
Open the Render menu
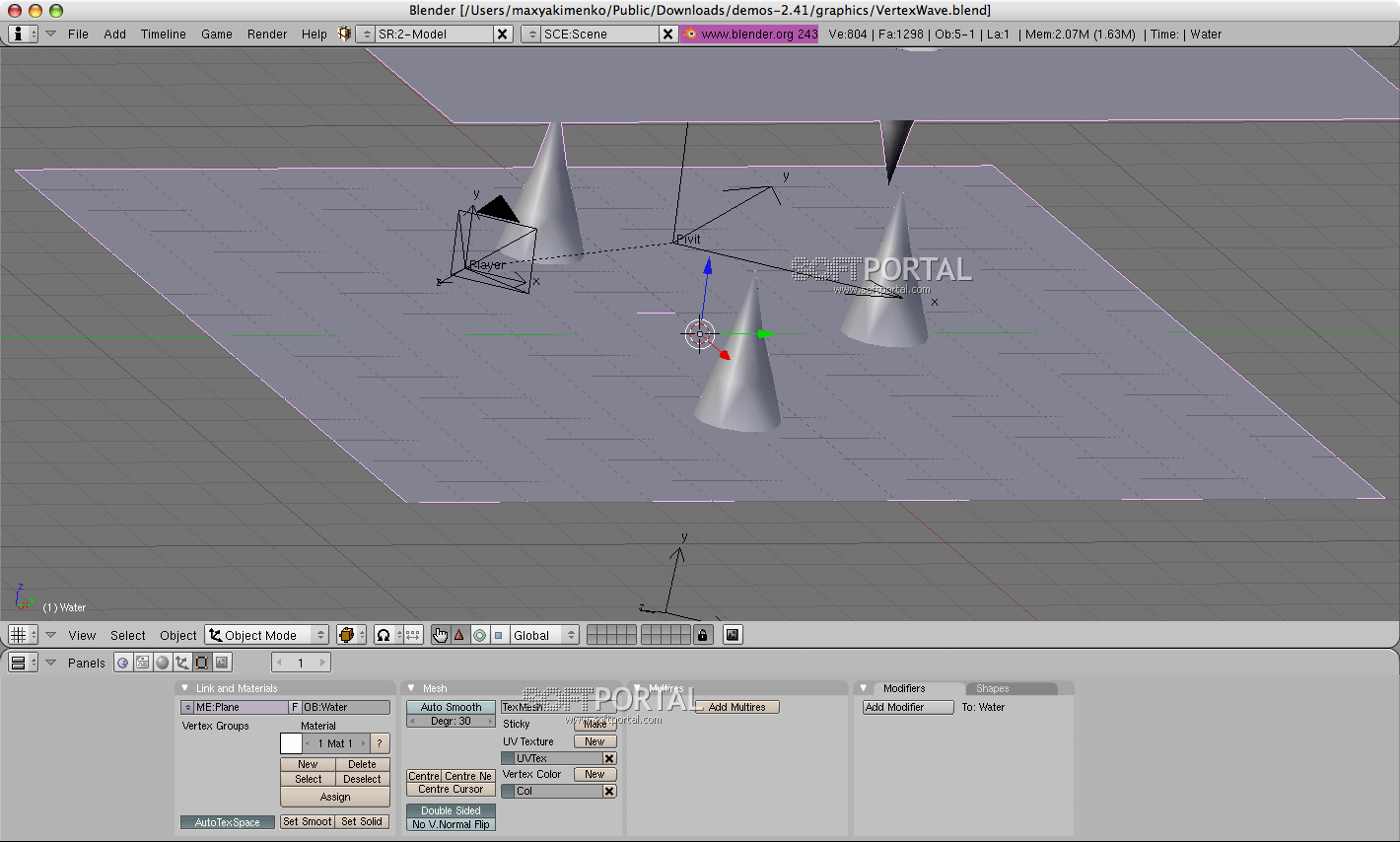(x=267, y=34)
